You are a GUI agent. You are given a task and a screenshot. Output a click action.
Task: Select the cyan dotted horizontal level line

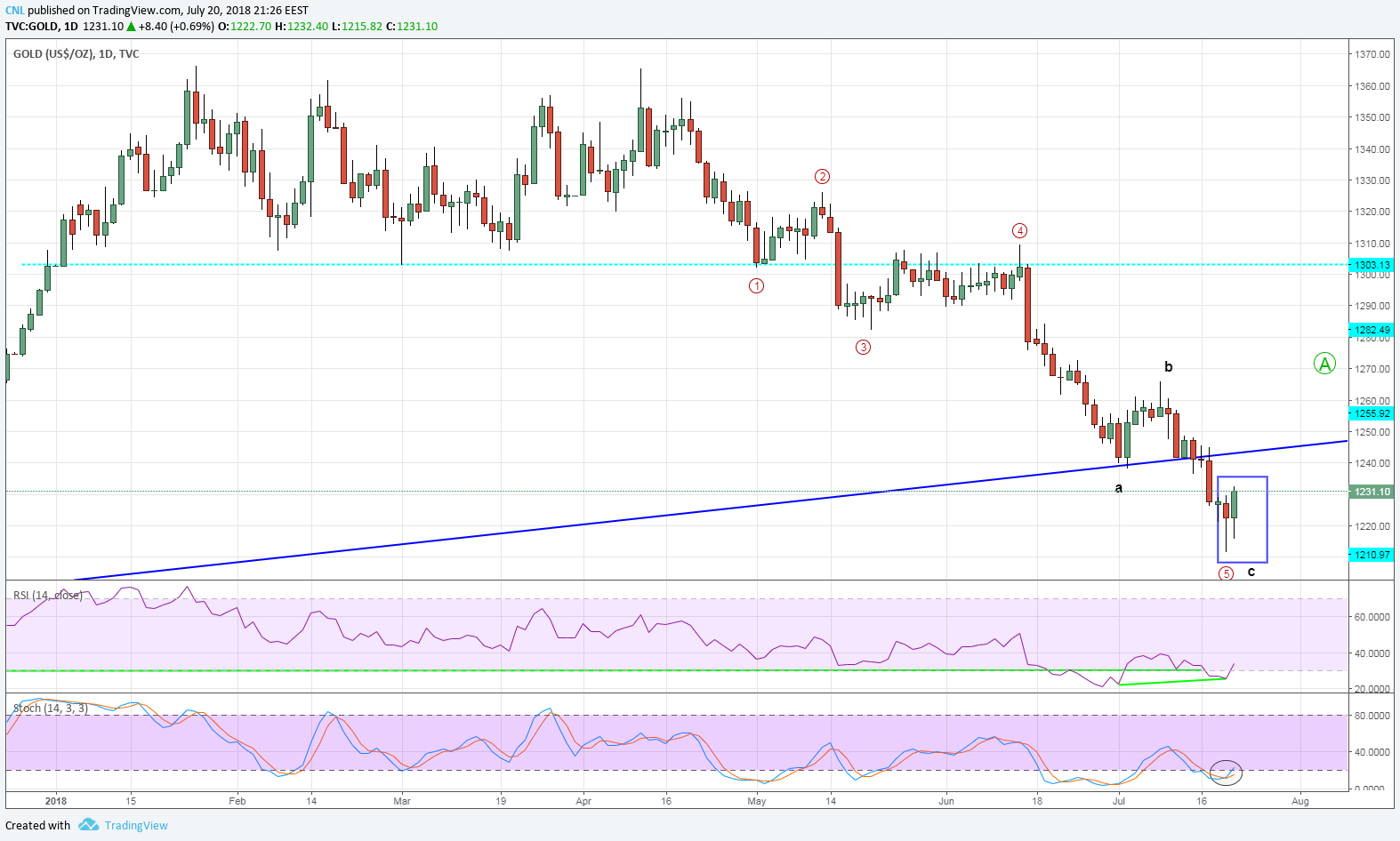685,264
